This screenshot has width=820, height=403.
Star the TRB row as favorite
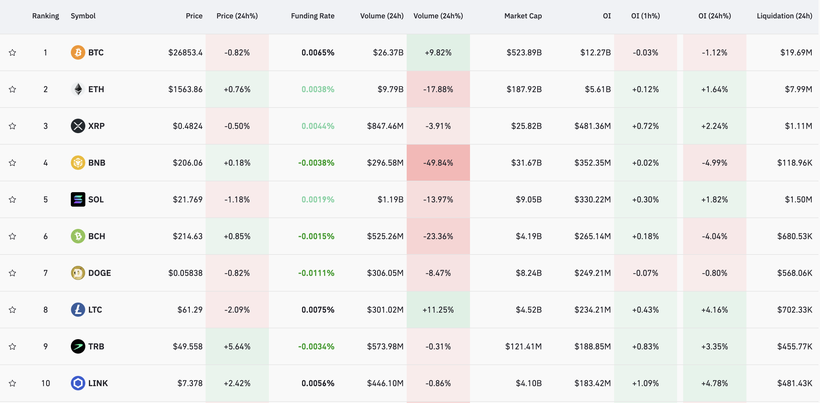click(x=13, y=347)
